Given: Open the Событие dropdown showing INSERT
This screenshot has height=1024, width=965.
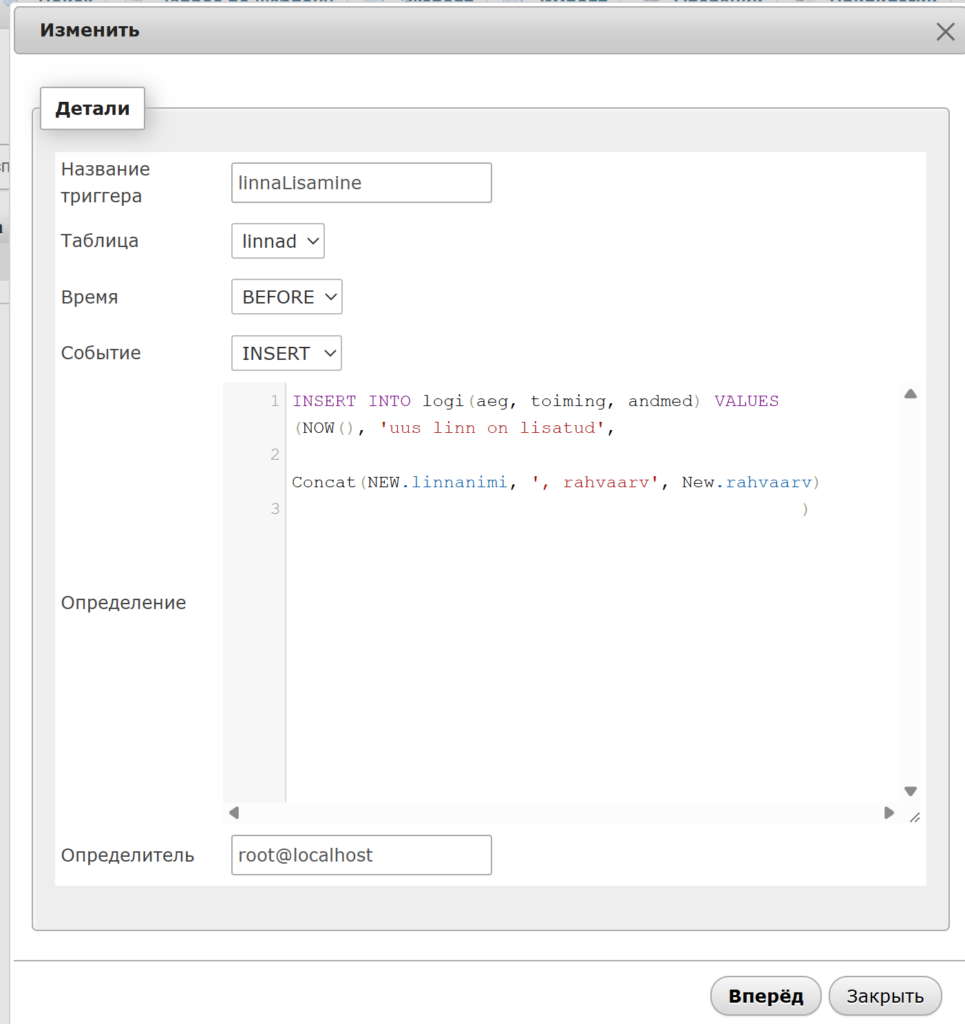Looking at the screenshot, I should [287, 353].
